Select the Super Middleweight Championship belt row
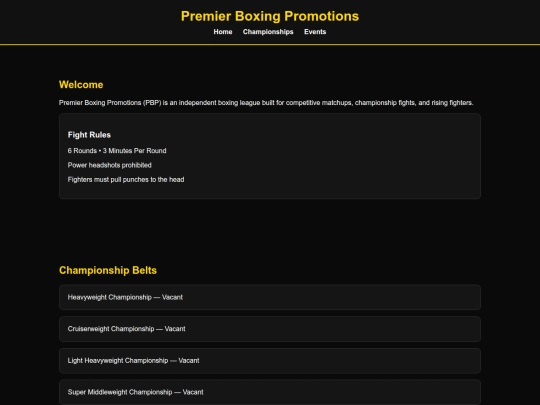 pos(270,392)
